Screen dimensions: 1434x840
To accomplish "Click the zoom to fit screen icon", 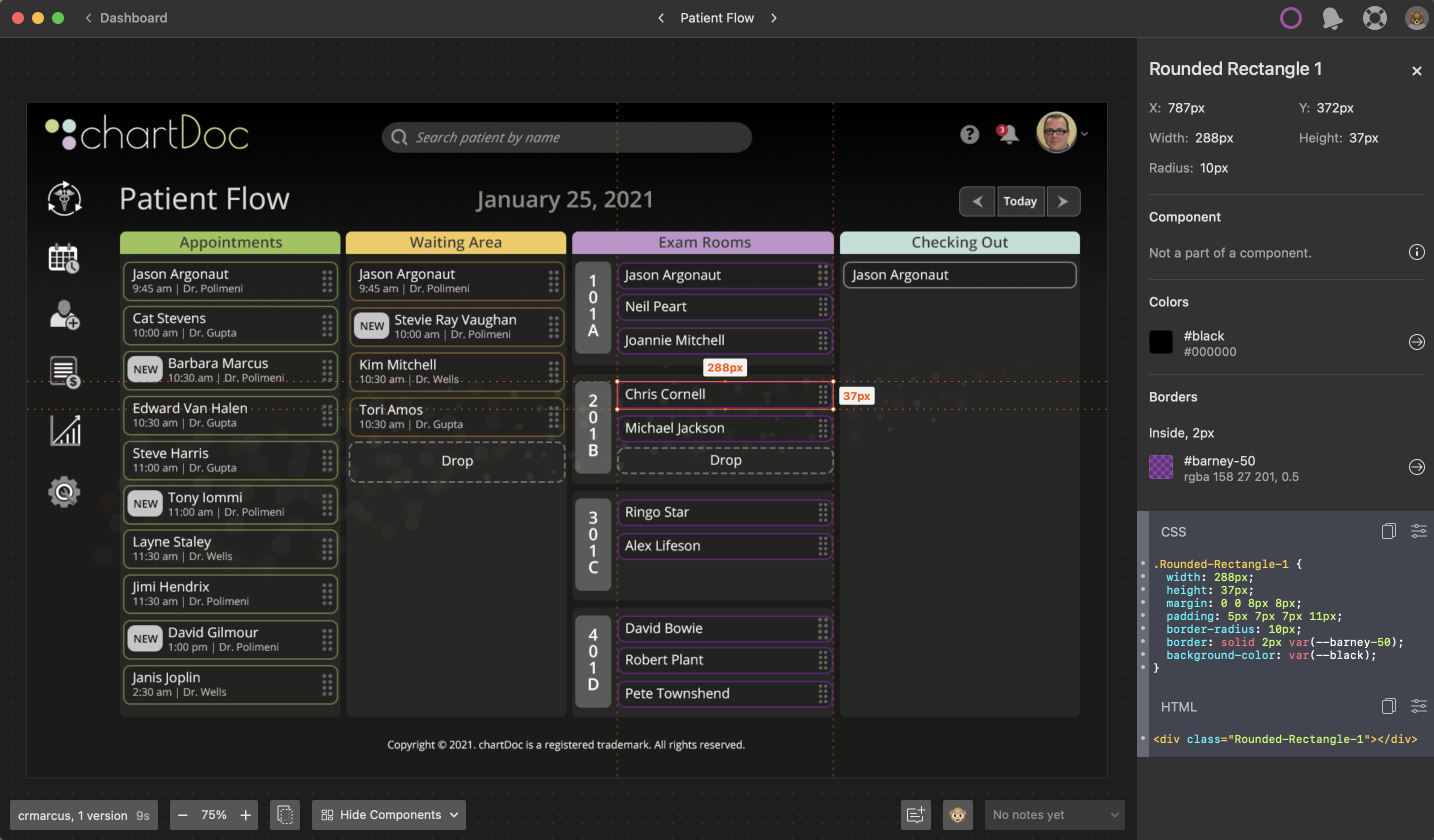I will [x=284, y=815].
